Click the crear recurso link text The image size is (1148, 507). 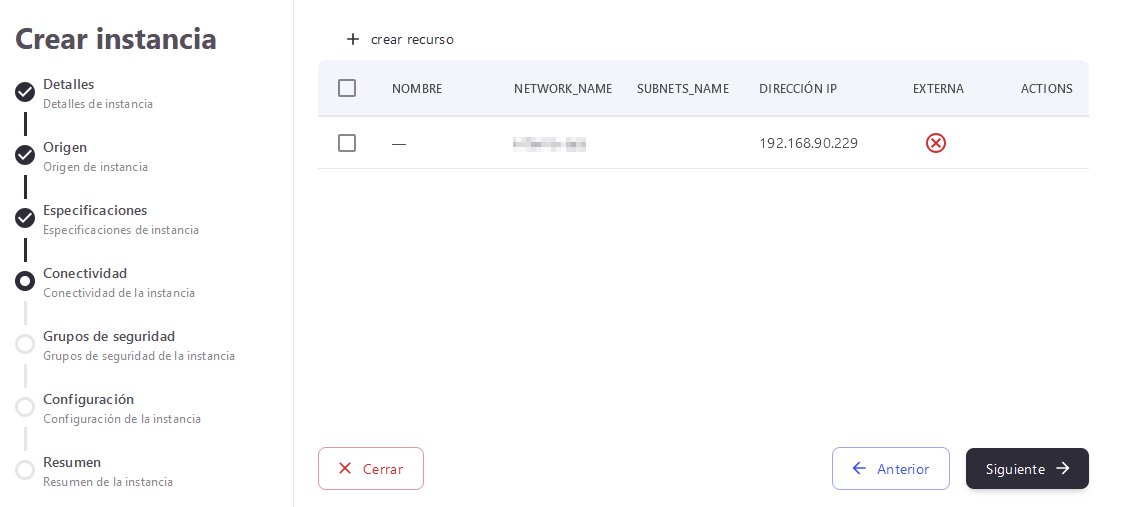(412, 39)
